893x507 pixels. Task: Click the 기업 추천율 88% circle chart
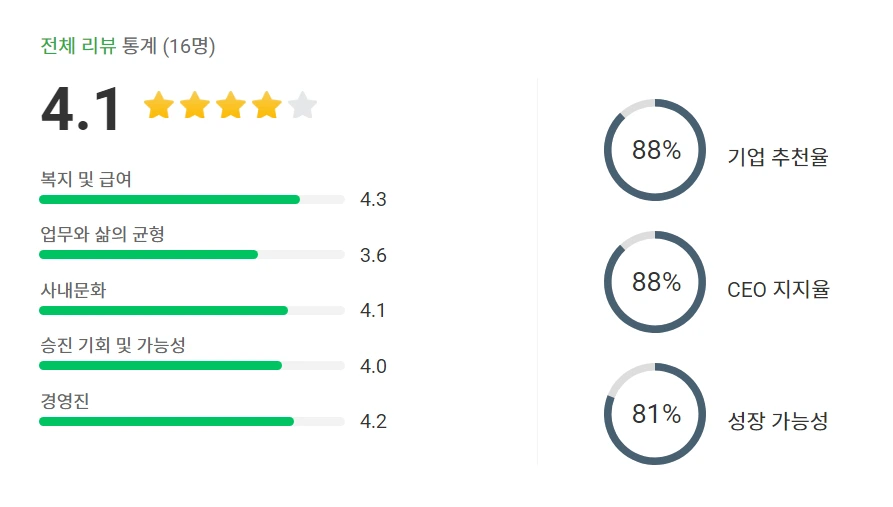[655, 150]
